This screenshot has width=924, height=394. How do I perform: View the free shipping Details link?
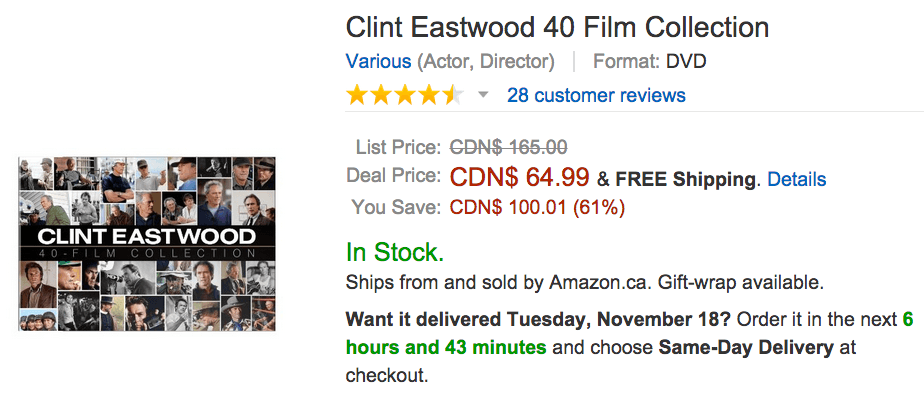point(797,179)
